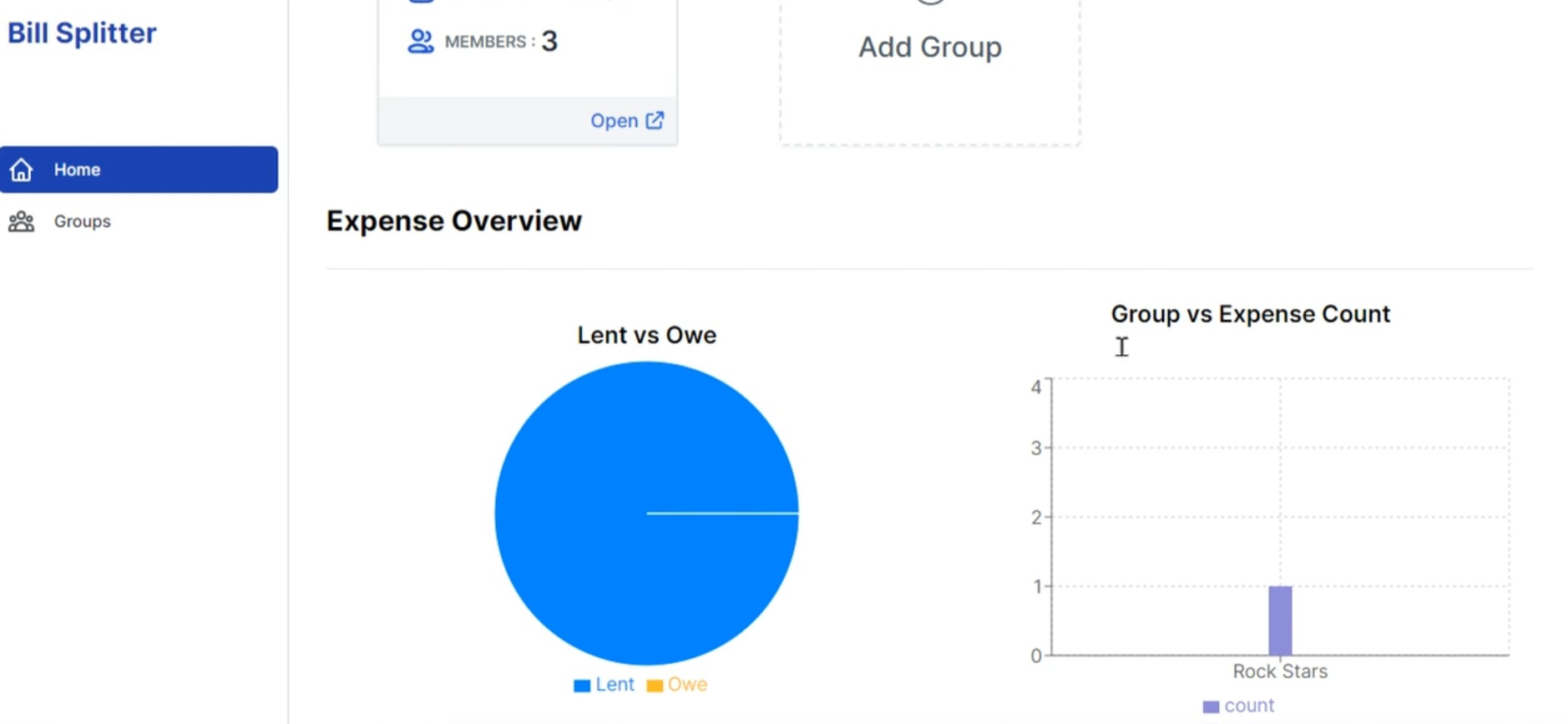
Task: Switch to the Home section
Action: point(77,170)
